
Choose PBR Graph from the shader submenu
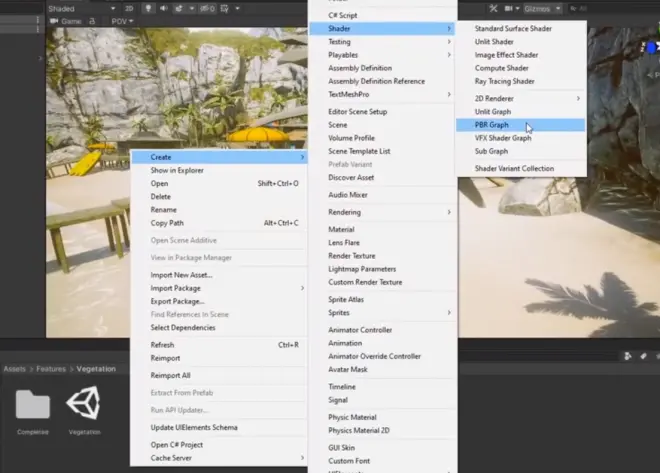[x=520, y=125]
